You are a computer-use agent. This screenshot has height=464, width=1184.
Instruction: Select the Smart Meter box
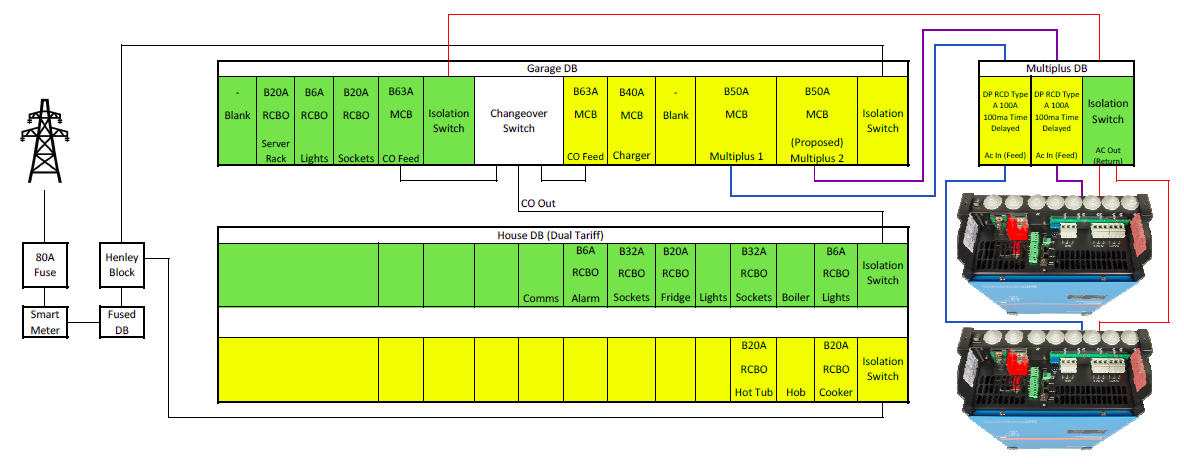click(x=44, y=322)
